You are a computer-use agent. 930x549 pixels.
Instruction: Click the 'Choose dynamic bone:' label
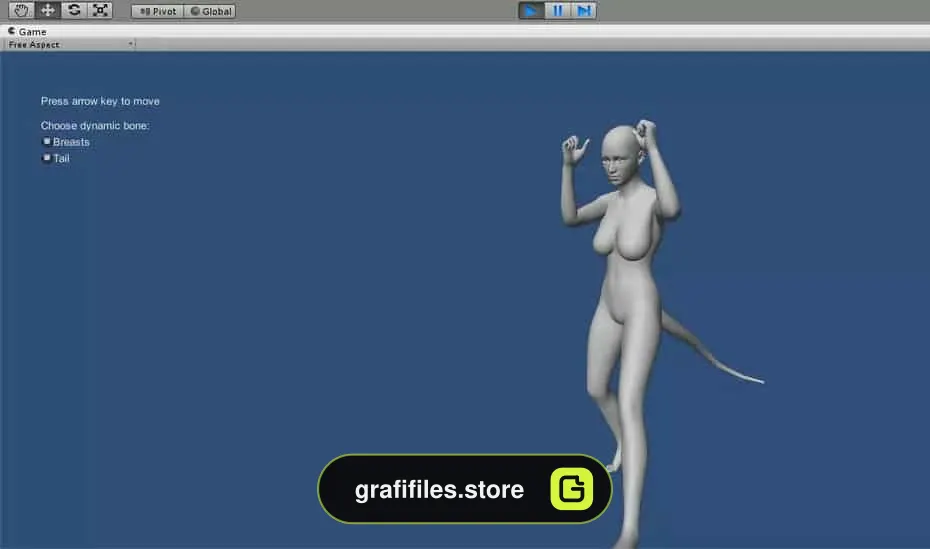95,126
